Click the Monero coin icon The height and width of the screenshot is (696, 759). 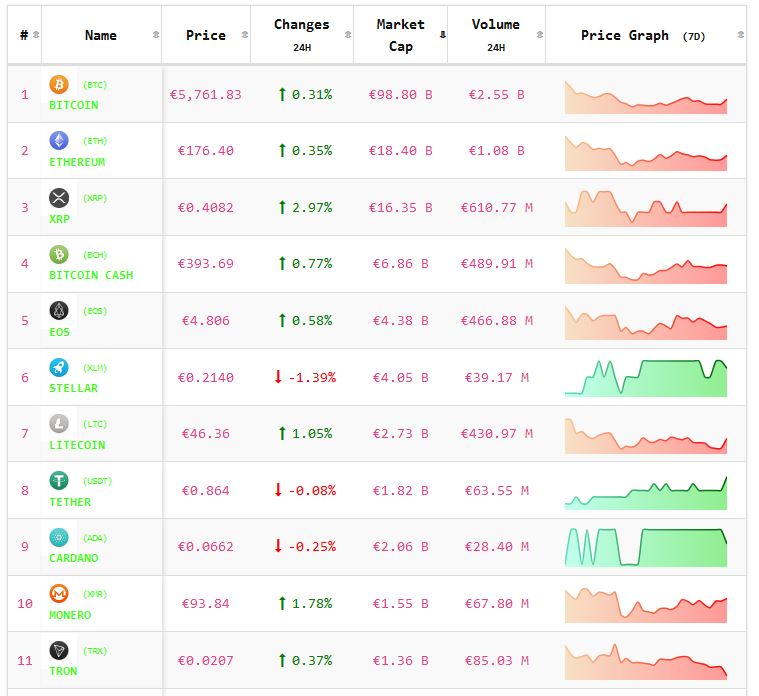coord(59,594)
